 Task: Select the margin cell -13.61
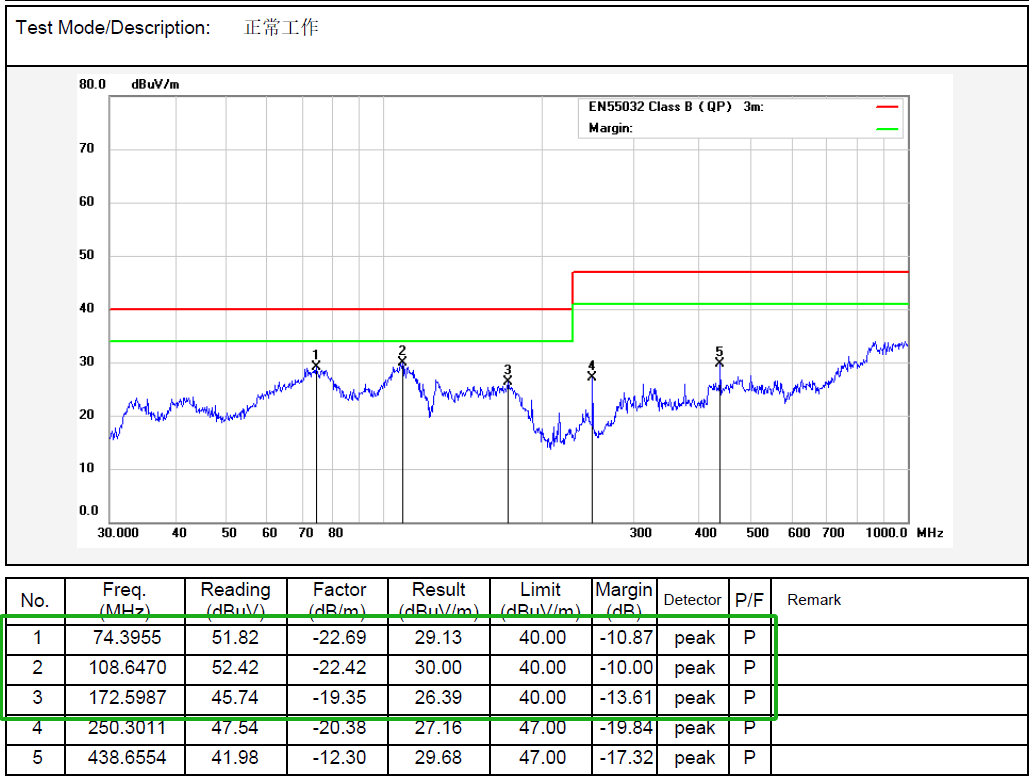[624, 698]
